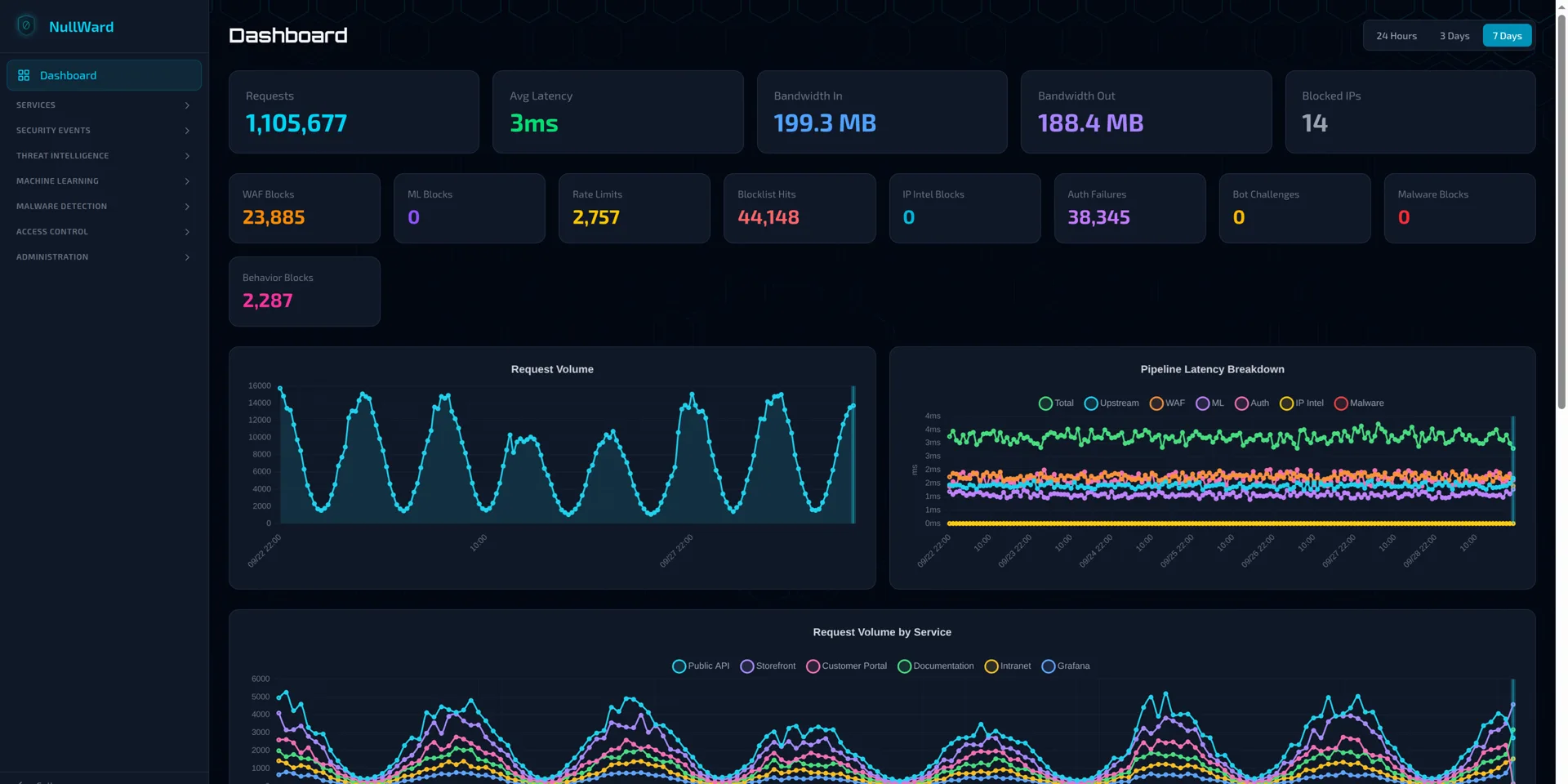Toggle the WAF latency legend series
Screen dimensions: 1568x784
[x=1167, y=403]
